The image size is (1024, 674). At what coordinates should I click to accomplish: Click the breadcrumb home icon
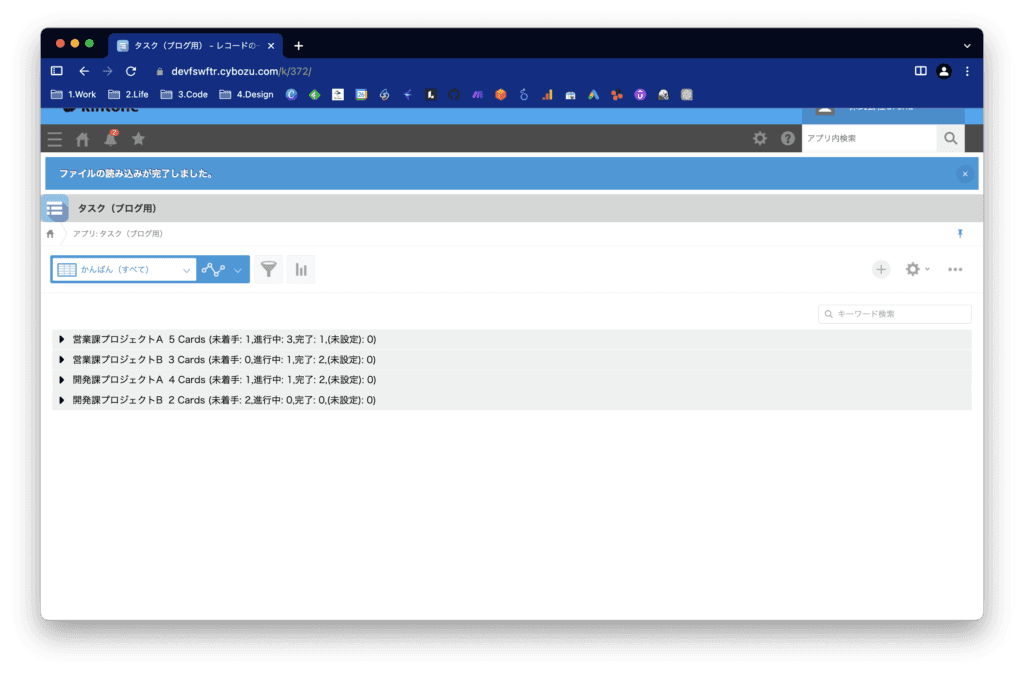point(50,234)
